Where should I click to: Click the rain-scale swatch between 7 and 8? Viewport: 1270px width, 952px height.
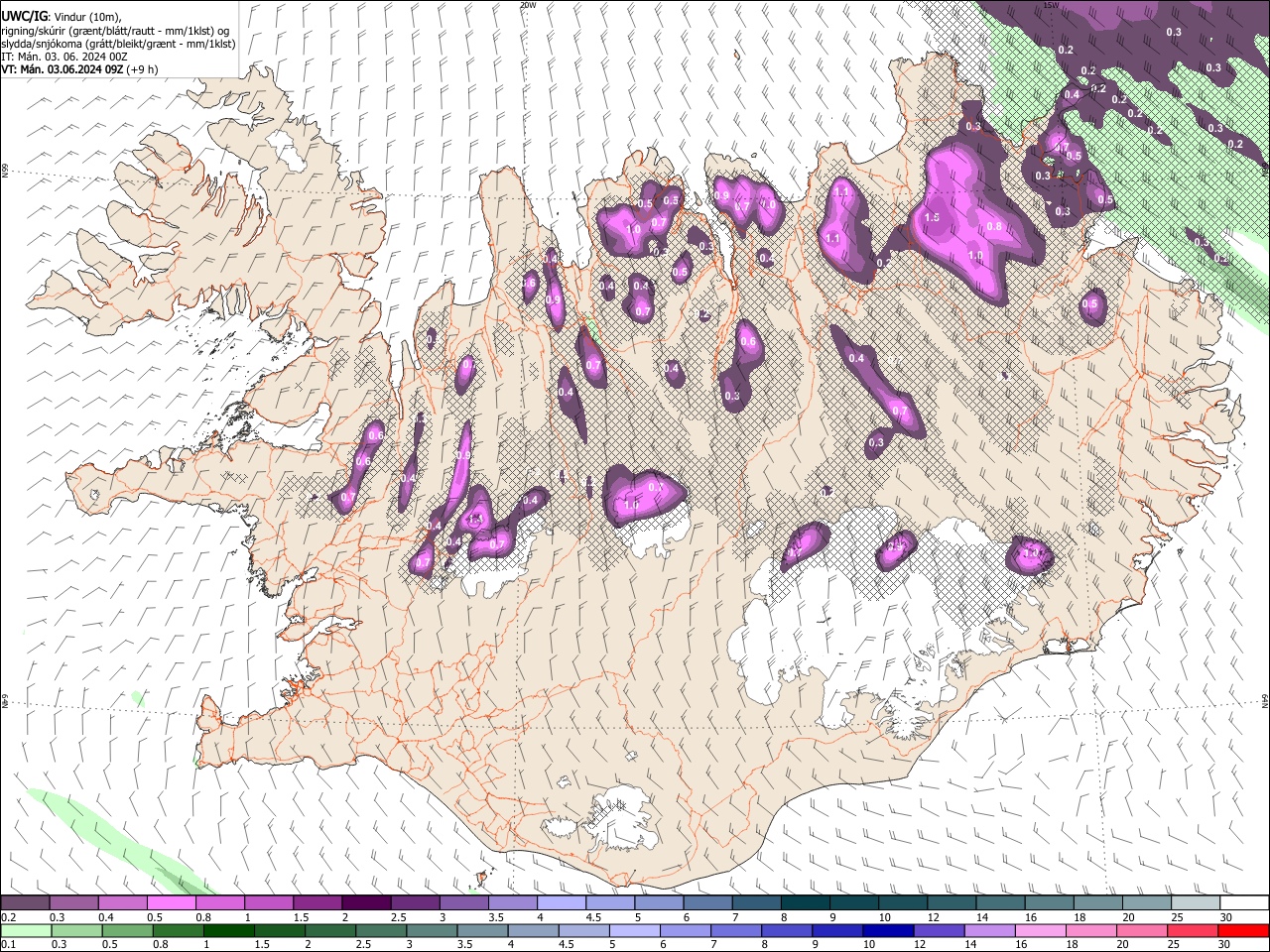coord(734,930)
